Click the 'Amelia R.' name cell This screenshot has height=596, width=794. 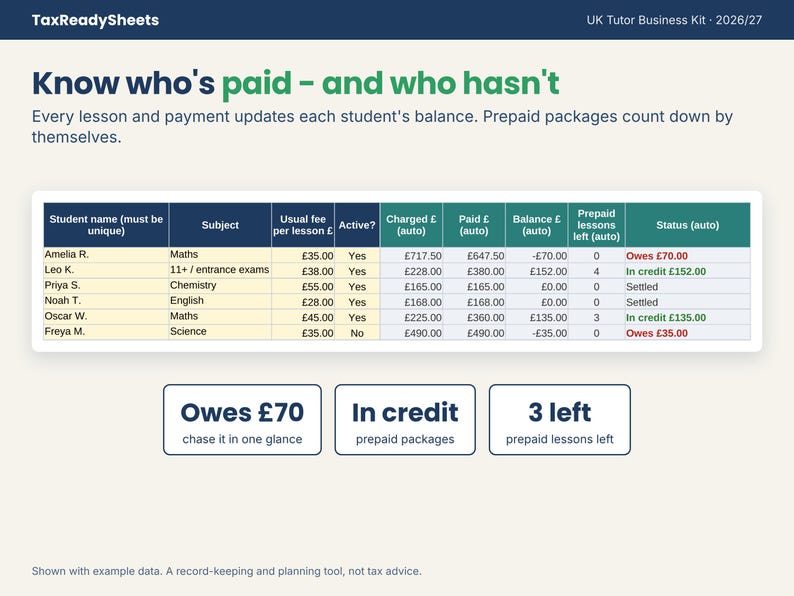point(106,255)
